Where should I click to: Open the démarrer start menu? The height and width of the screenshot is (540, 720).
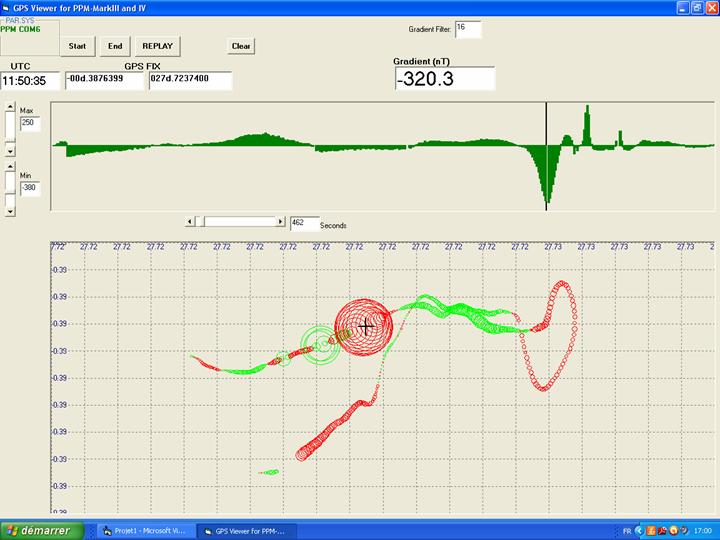pos(38,530)
